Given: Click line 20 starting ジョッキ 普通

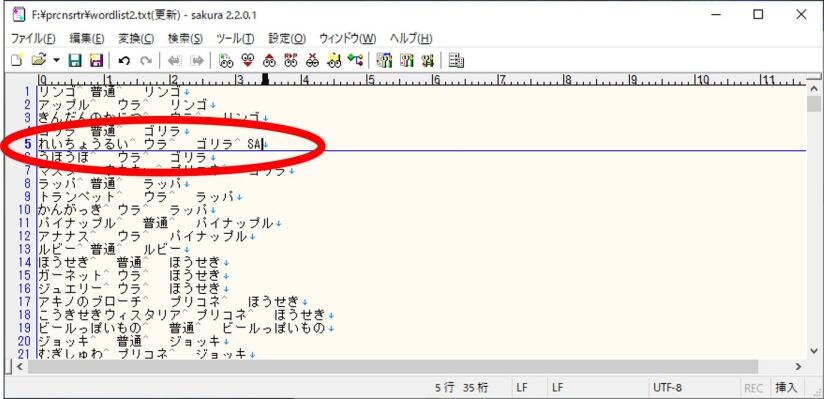Looking at the screenshot, I should pyautogui.click(x=133, y=341).
